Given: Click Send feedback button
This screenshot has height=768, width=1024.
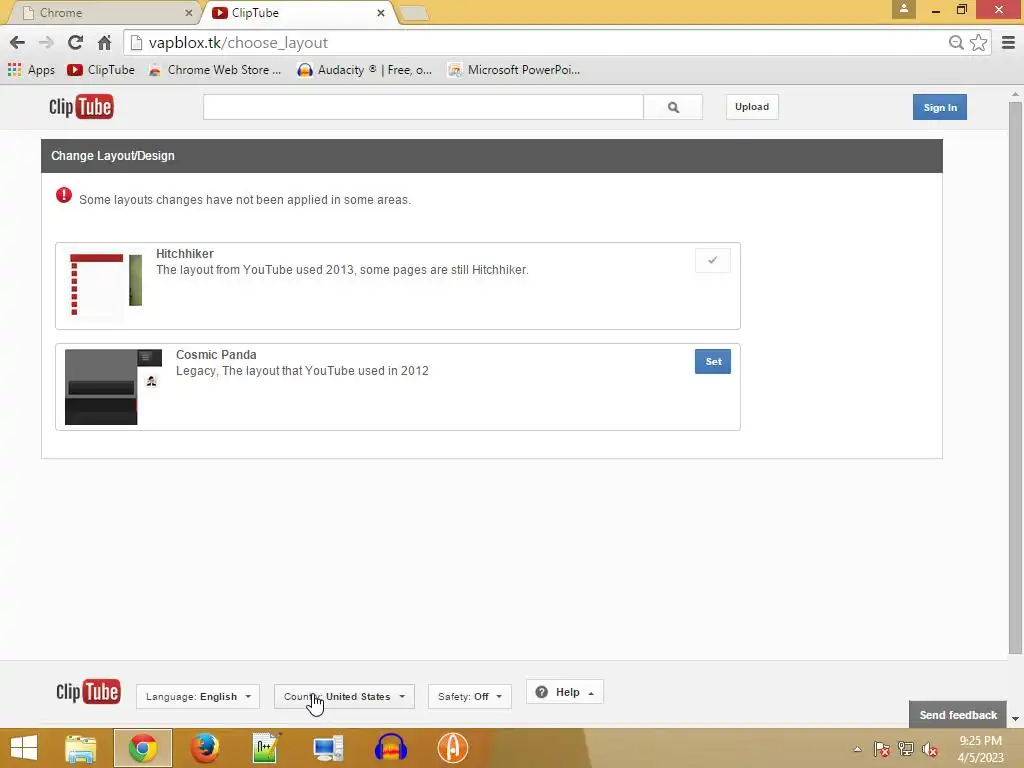Looking at the screenshot, I should 958,714.
